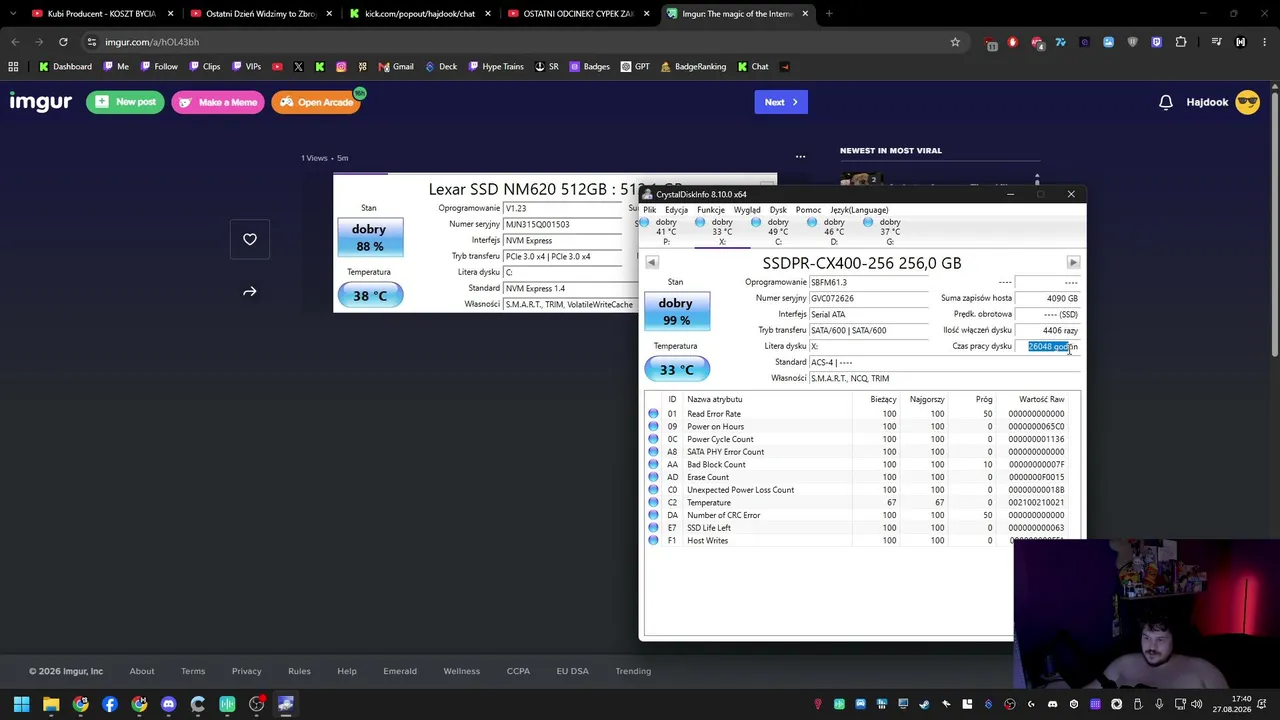Click the dobry 99 % health status button
1280x720 pixels.
point(676,311)
